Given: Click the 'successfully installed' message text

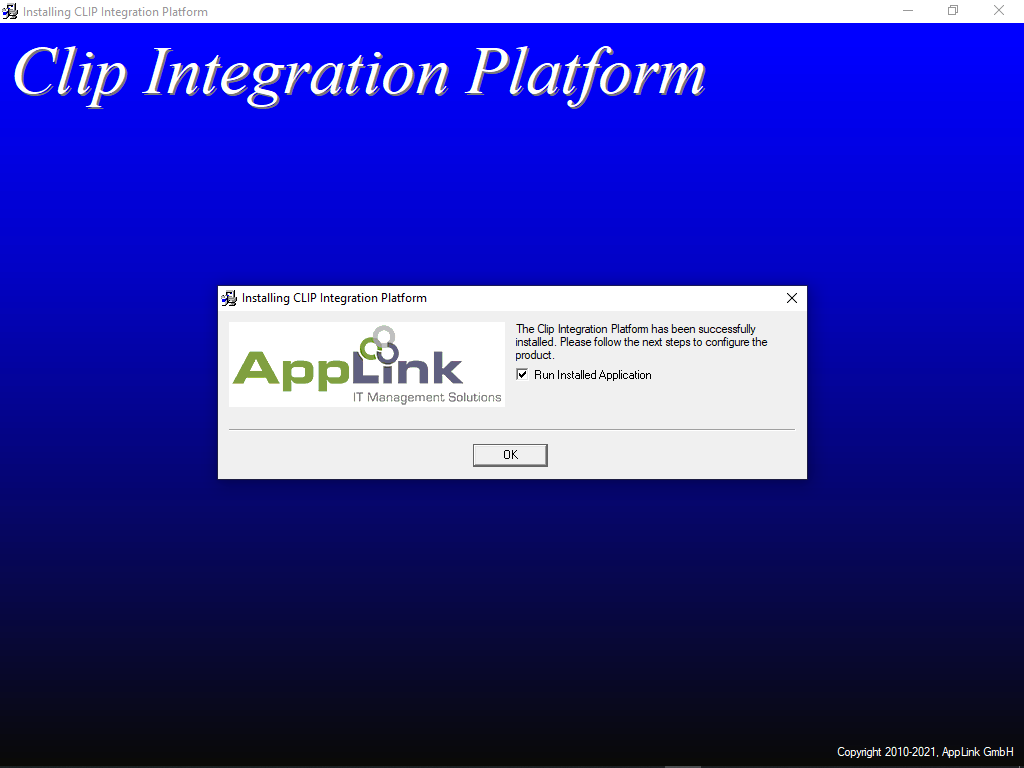Looking at the screenshot, I should coord(641,342).
